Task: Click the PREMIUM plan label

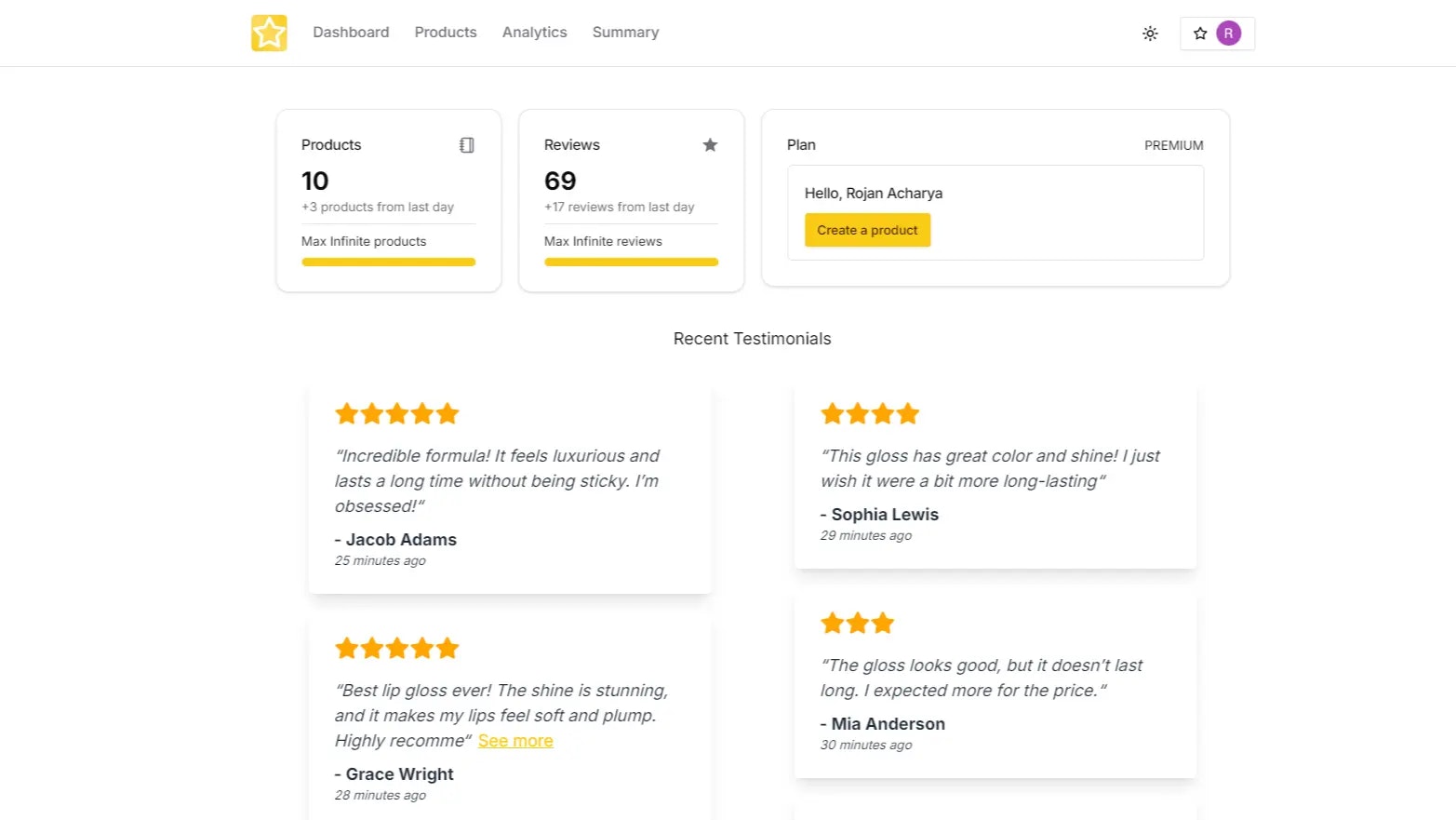Action: pos(1173,145)
